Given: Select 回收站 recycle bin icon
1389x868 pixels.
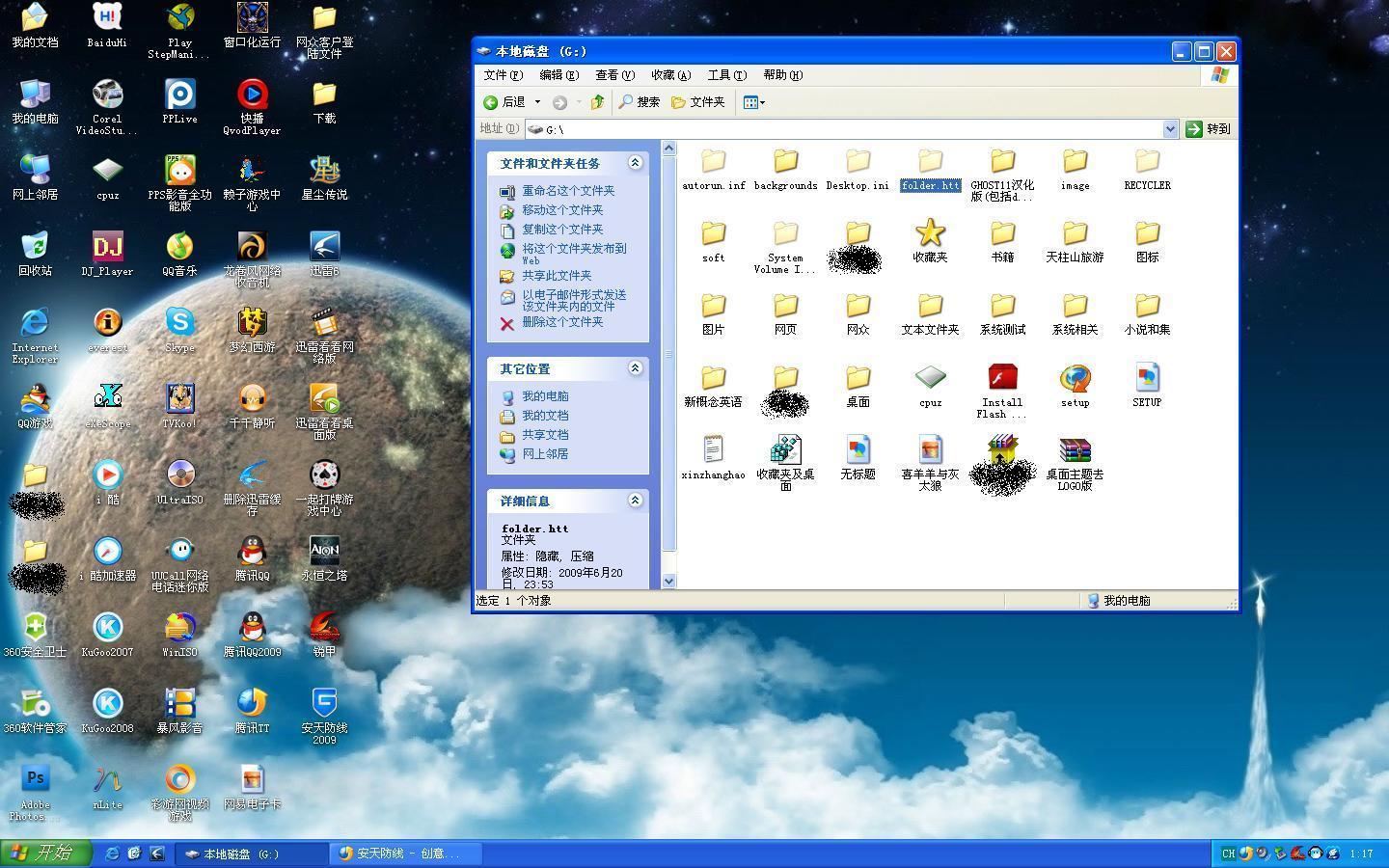Looking at the screenshot, I should tap(35, 254).
